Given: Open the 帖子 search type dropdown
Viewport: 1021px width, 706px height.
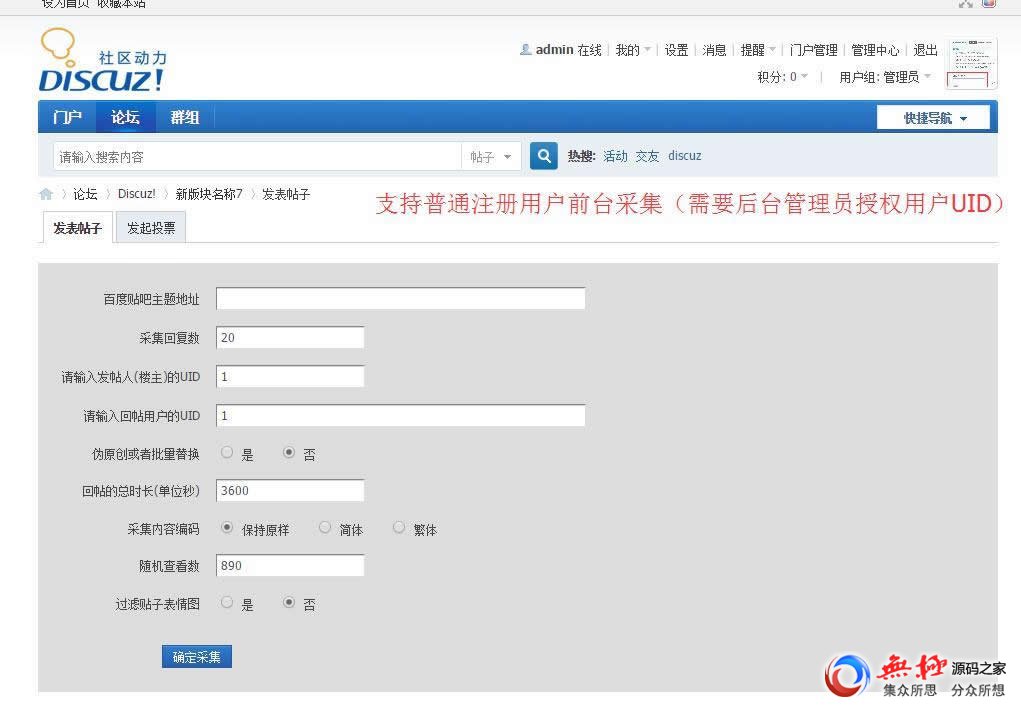Looking at the screenshot, I should click(490, 157).
